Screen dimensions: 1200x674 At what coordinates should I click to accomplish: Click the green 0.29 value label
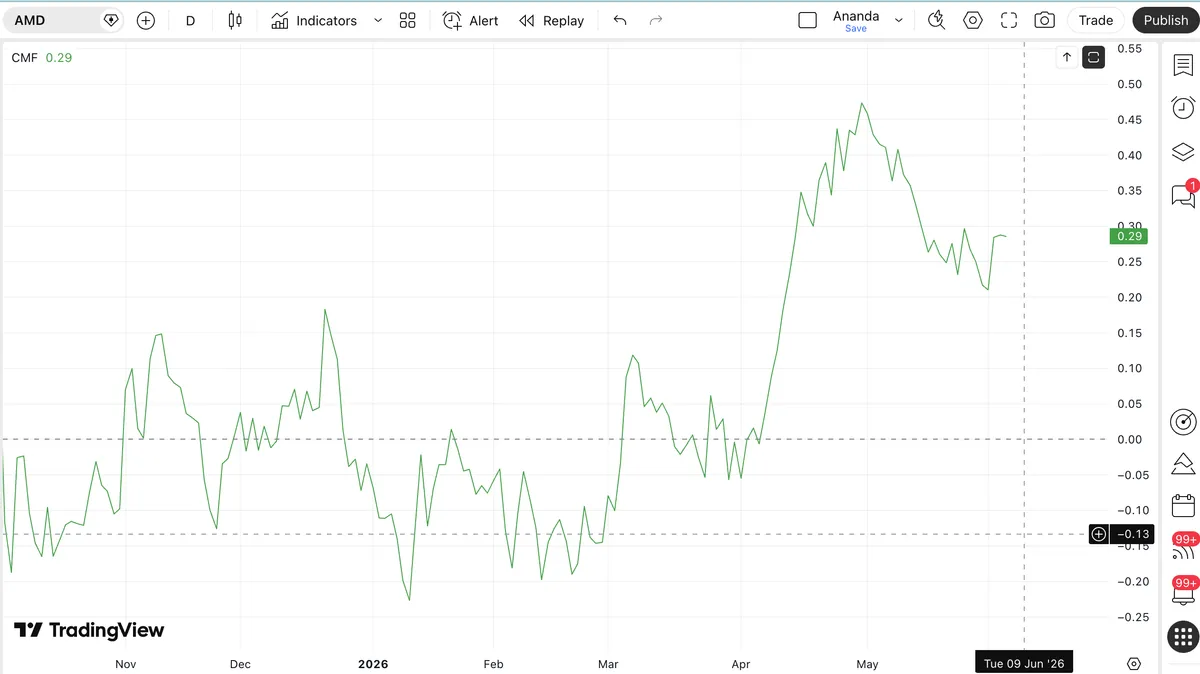[1128, 236]
